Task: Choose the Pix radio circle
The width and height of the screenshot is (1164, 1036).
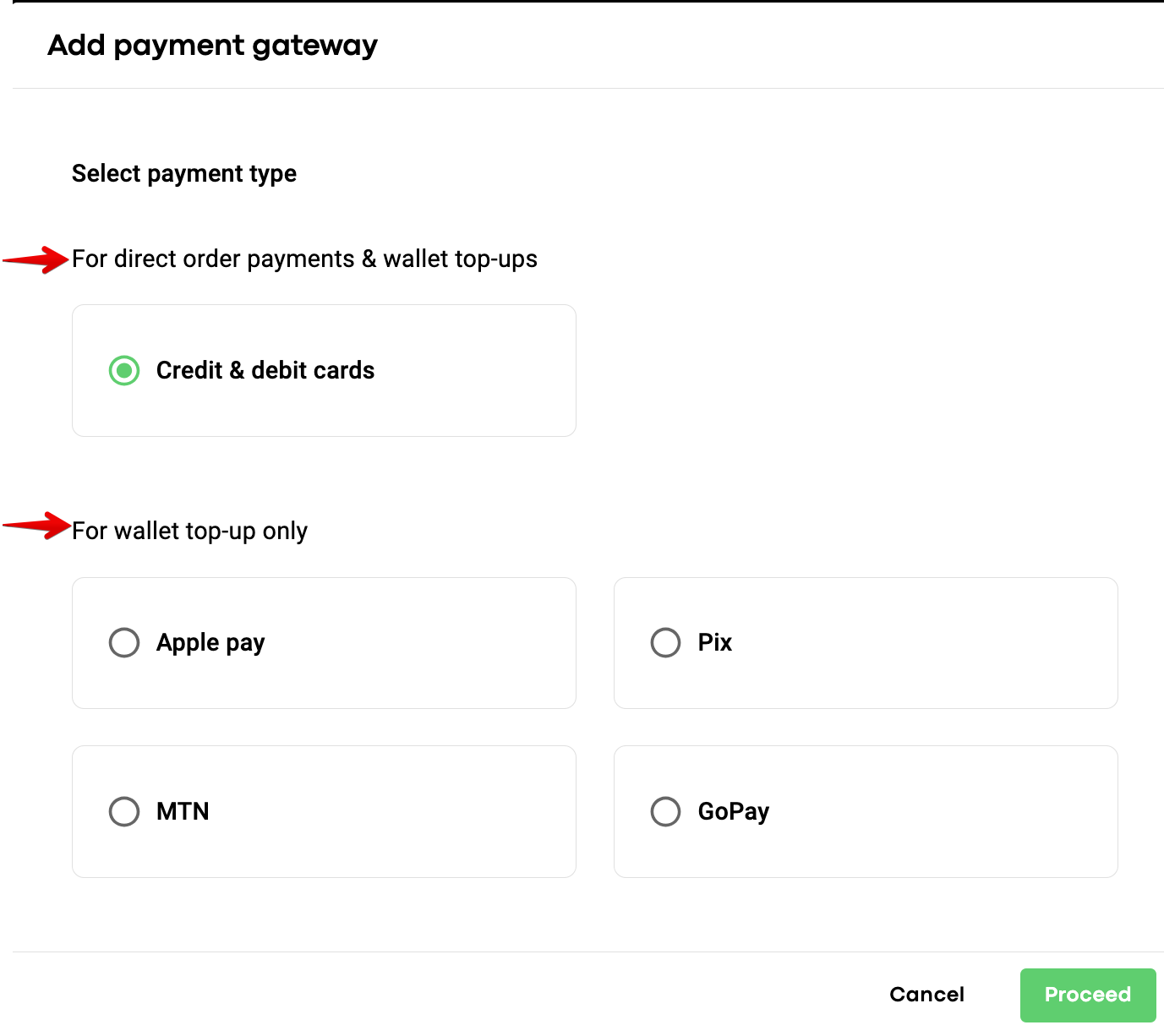Action: (665, 642)
